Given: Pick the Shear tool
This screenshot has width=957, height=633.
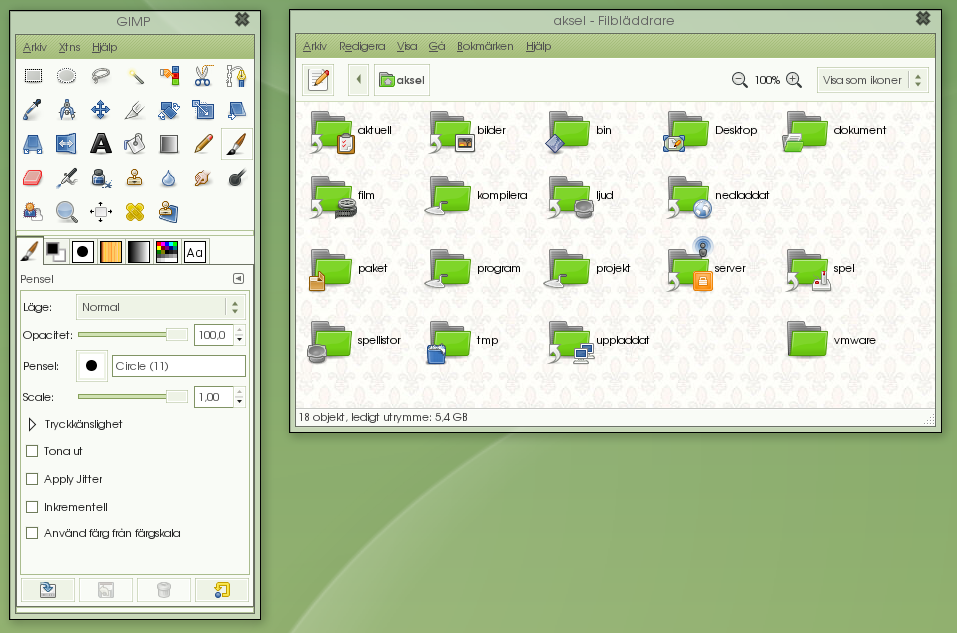Looking at the screenshot, I should [x=236, y=110].
